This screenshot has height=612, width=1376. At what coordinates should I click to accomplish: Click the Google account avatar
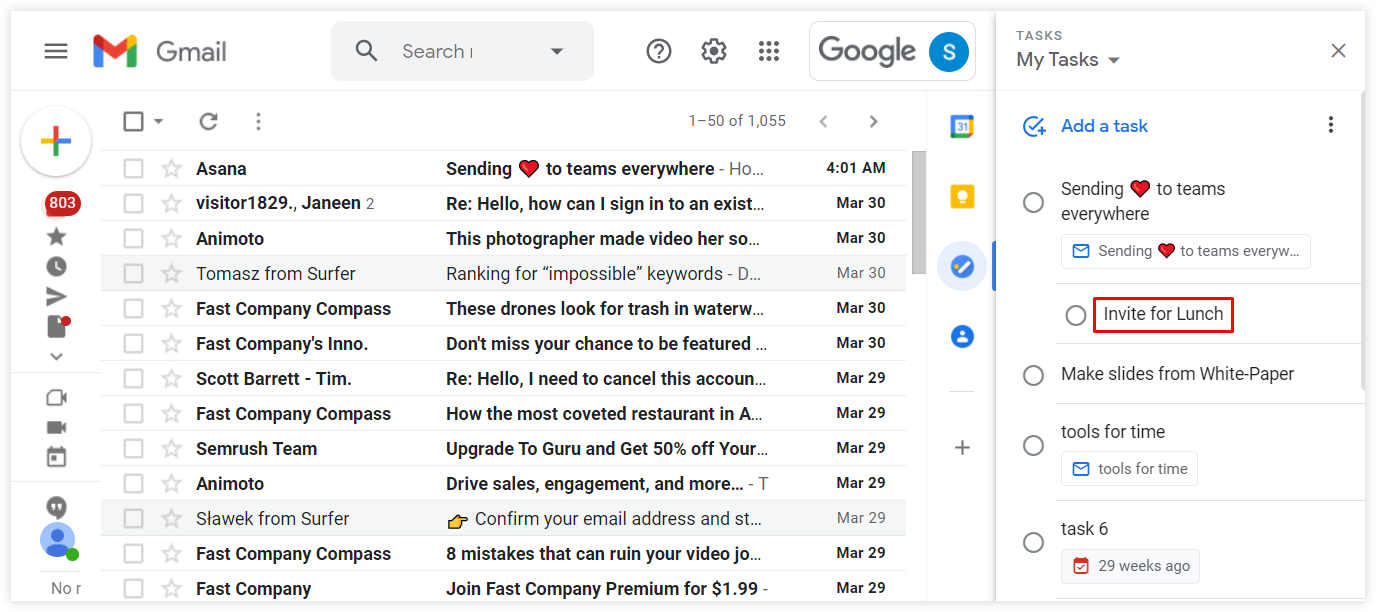click(949, 50)
